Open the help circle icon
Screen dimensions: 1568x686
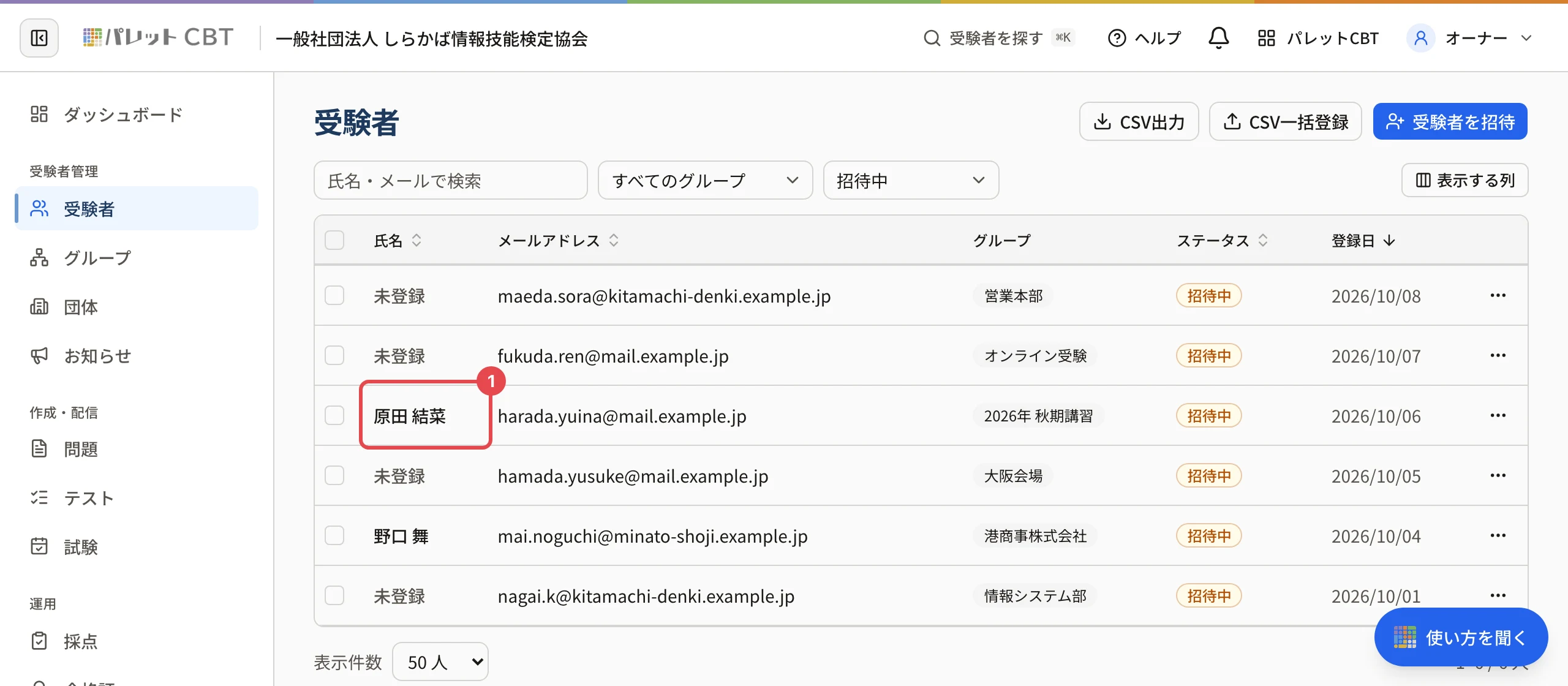point(1117,38)
